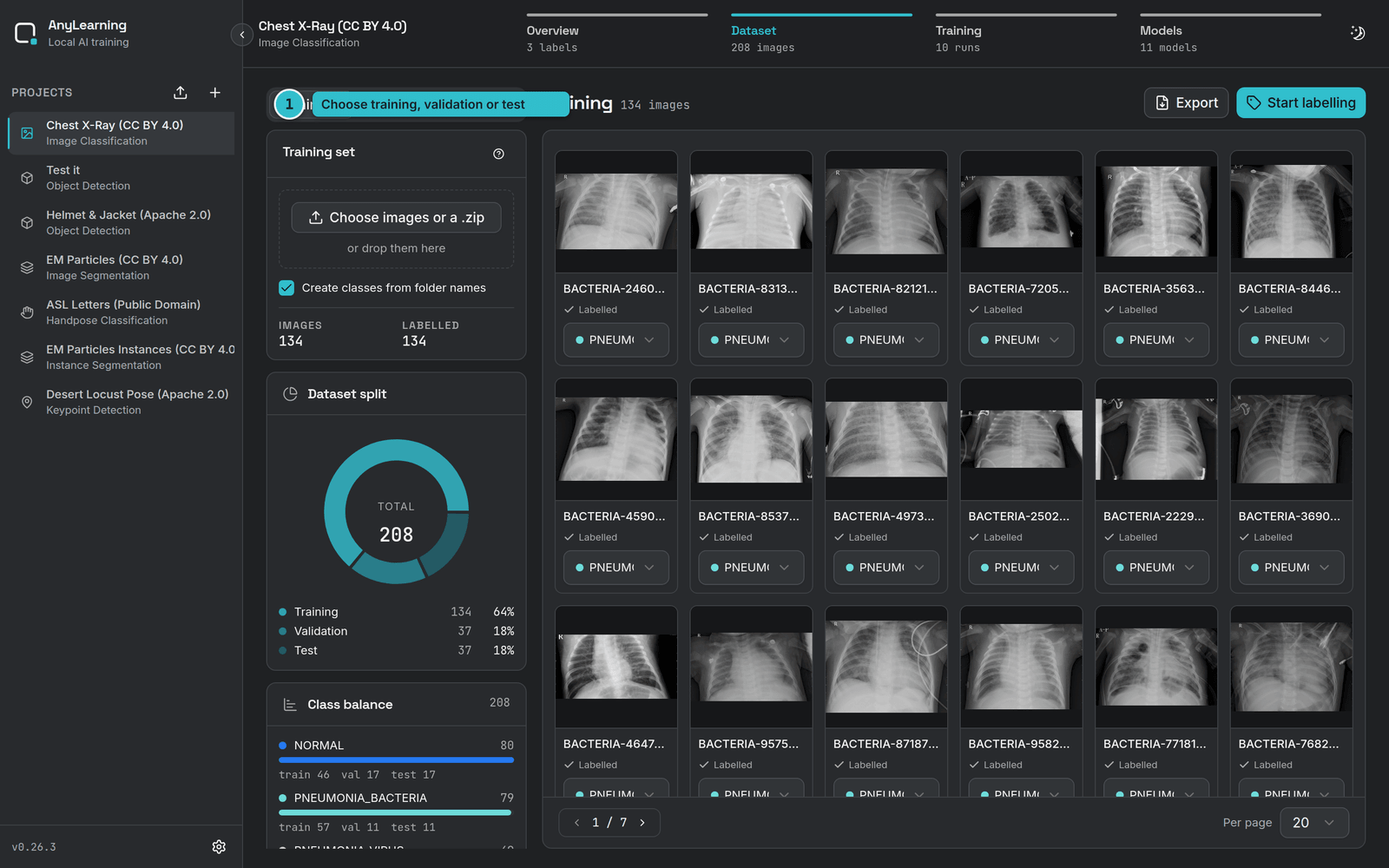Collapse the sidebar with the chevron button
The width and height of the screenshot is (1389, 868).
[x=242, y=35]
